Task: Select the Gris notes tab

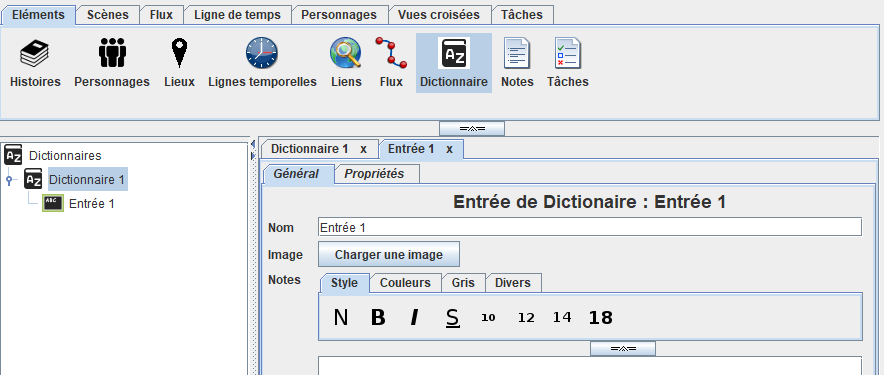Action: 463,283
